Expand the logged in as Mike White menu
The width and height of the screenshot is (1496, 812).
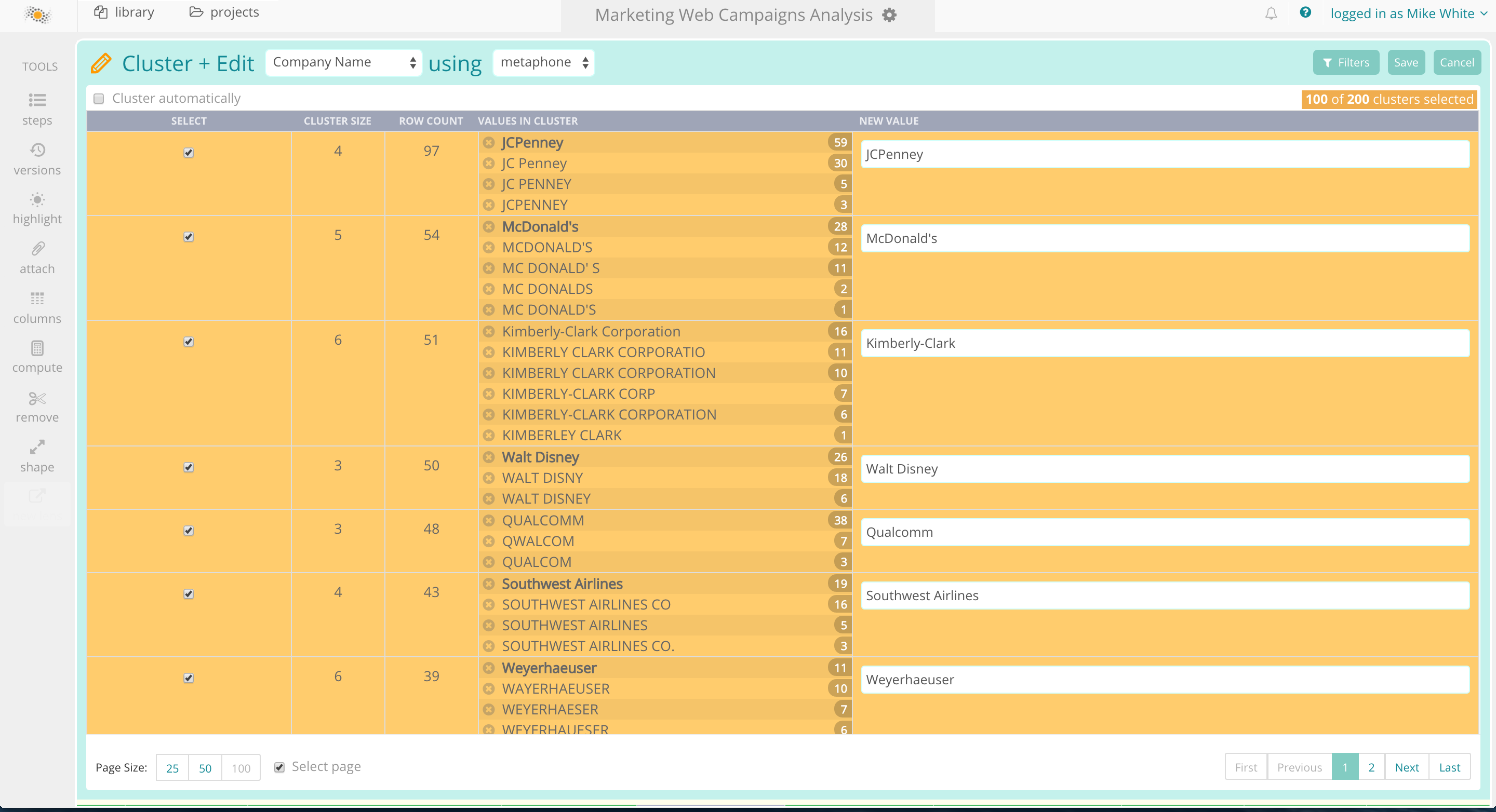1408,13
